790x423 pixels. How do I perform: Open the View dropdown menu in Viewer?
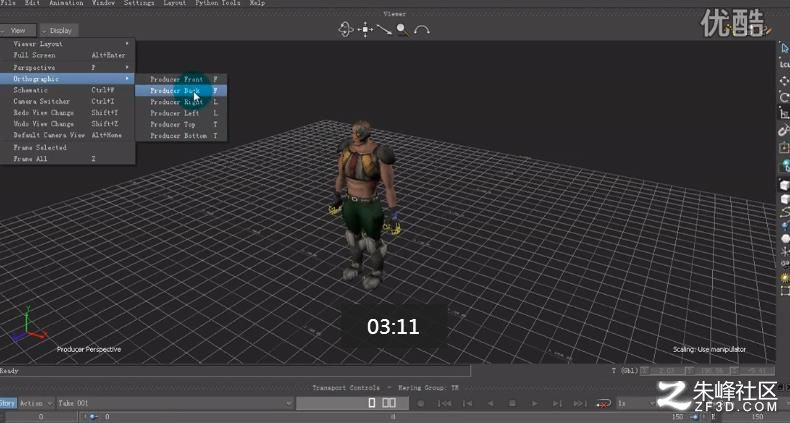(18, 30)
